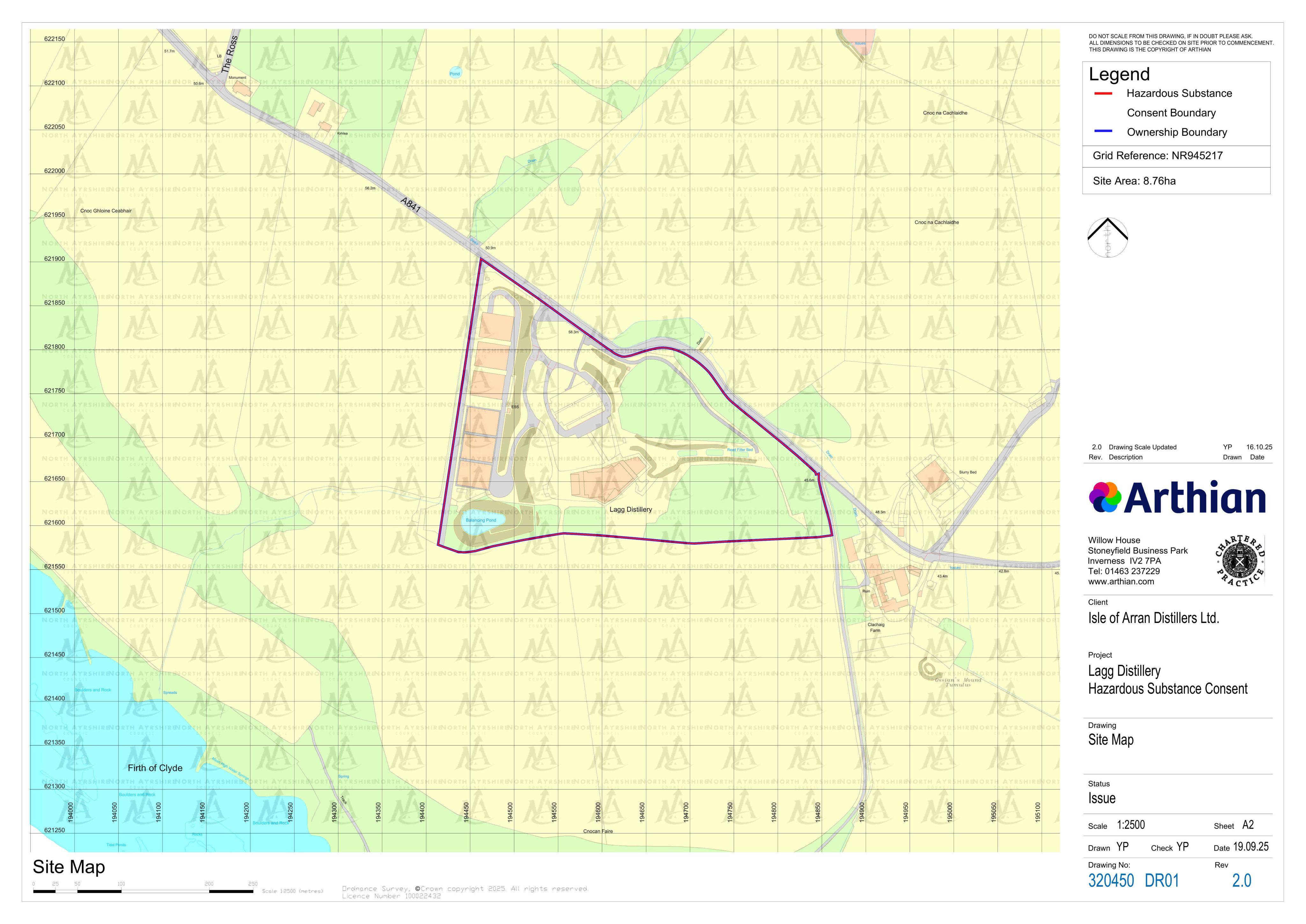Select the 'Balancing Pond' label
This screenshot has width=1306, height=924.
click(x=481, y=520)
